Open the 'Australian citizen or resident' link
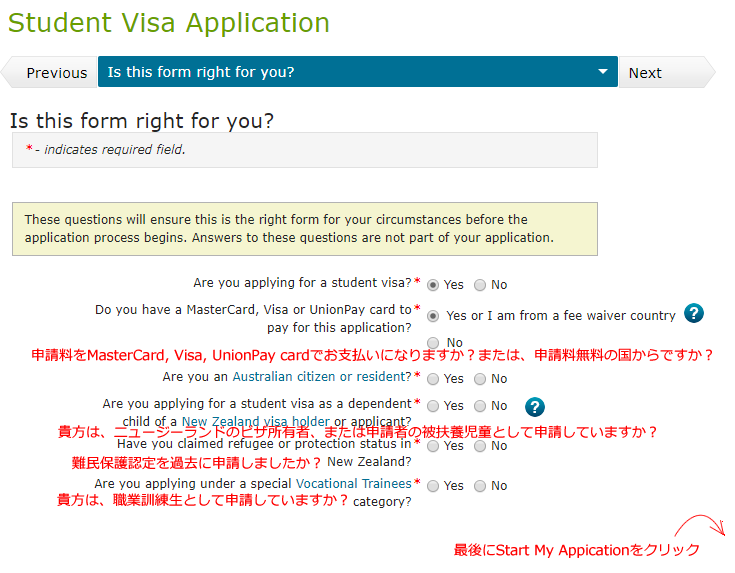735x573 pixels. (322, 377)
